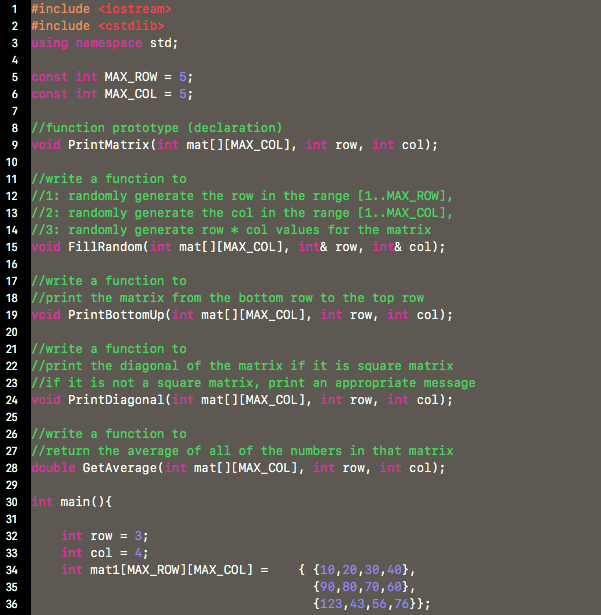Click comment 'print the diagonal of the matrix'
Screen dimensions: 601x615
point(242,366)
